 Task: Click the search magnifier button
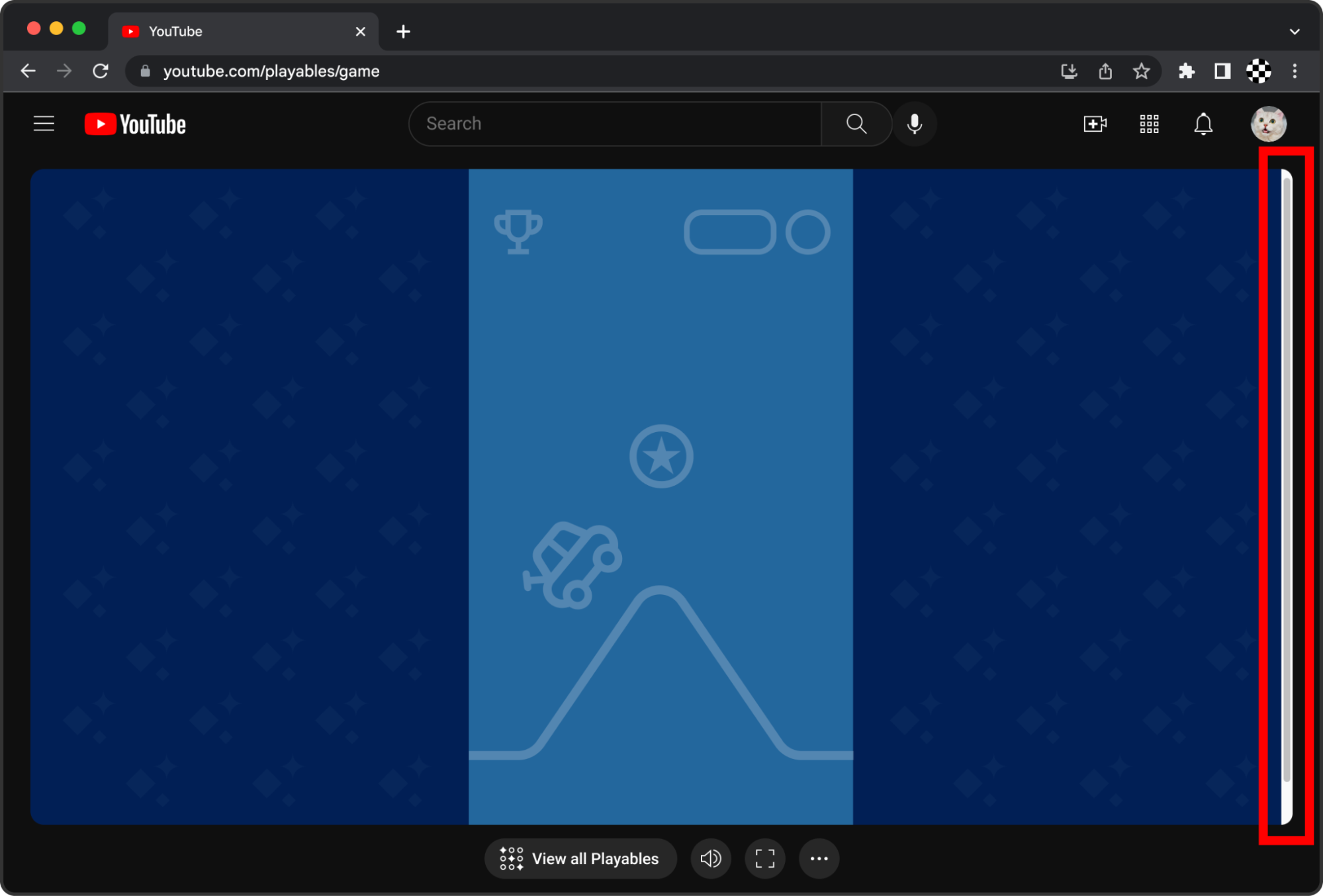(x=856, y=124)
